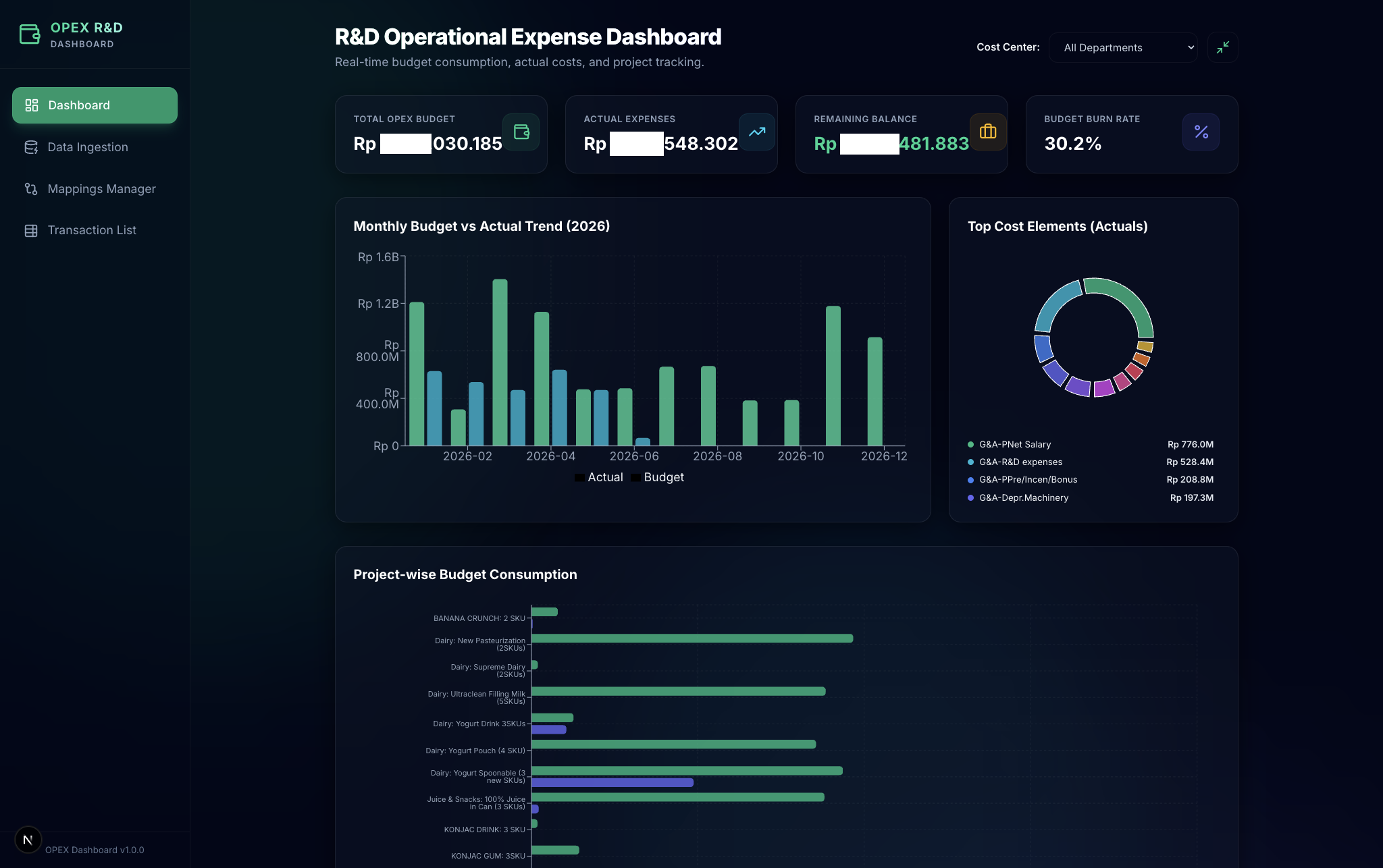Viewport: 1383px width, 868px height.
Task: Click the G&A-R&D expenses legend row
Action: (1091, 462)
